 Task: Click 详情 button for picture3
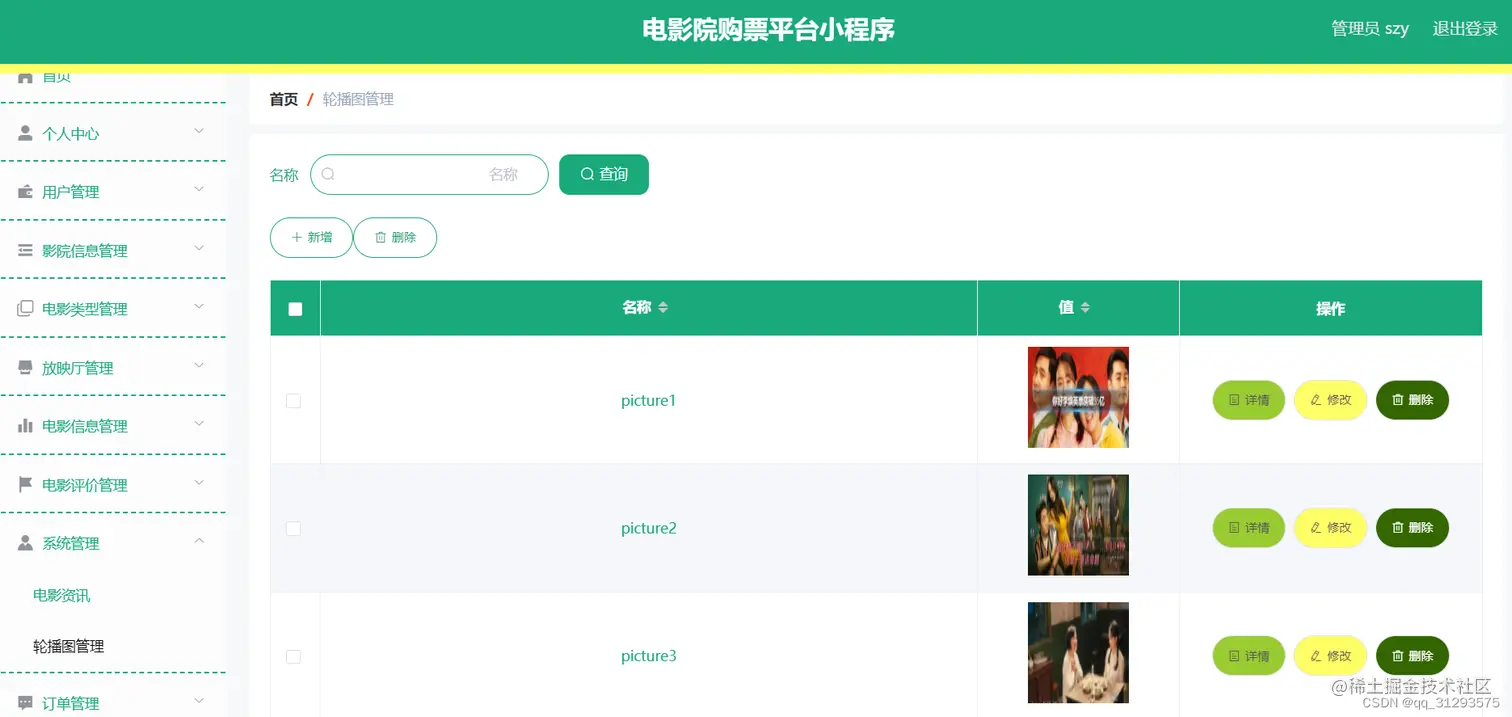click(x=1249, y=656)
